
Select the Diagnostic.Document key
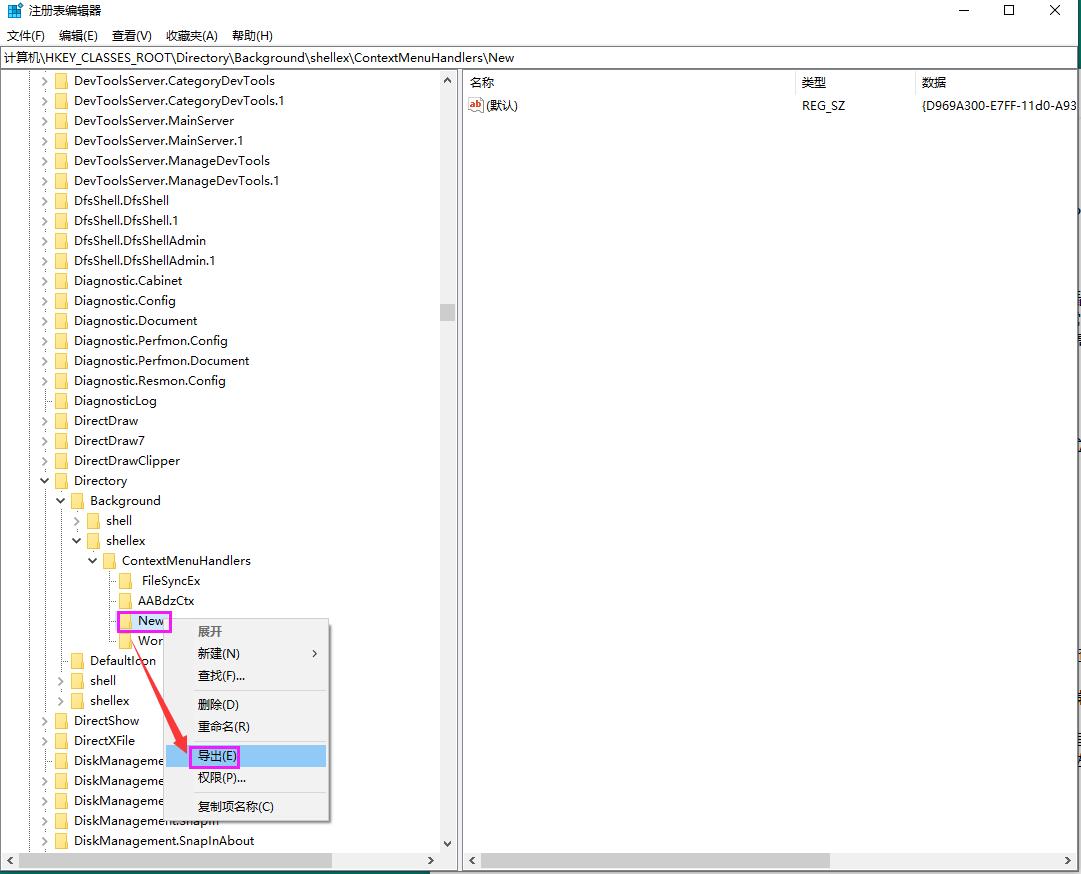coord(136,321)
